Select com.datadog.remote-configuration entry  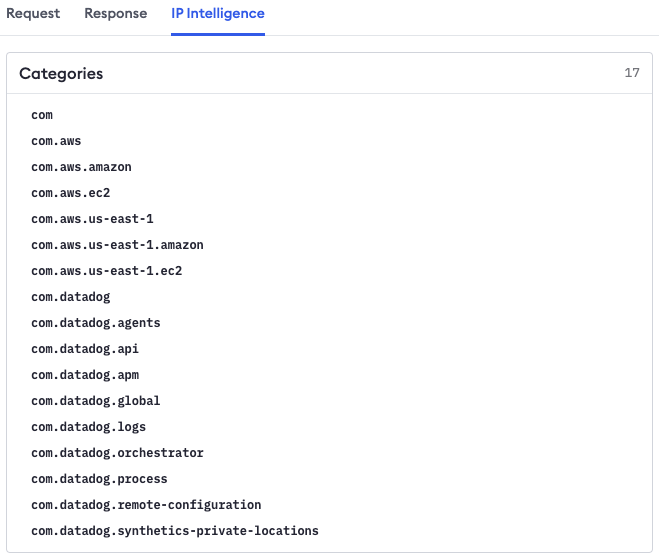(x=146, y=505)
